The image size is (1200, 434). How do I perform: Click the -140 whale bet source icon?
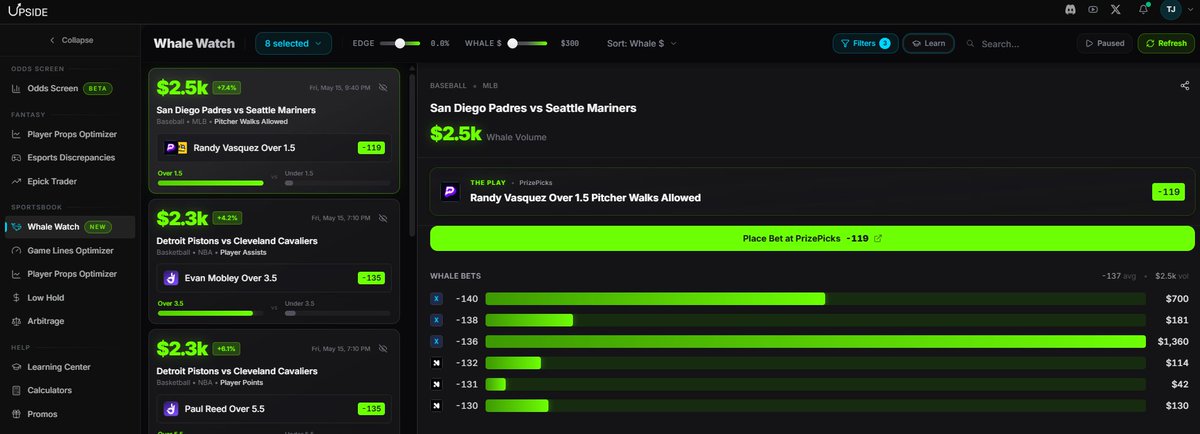click(x=436, y=299)
